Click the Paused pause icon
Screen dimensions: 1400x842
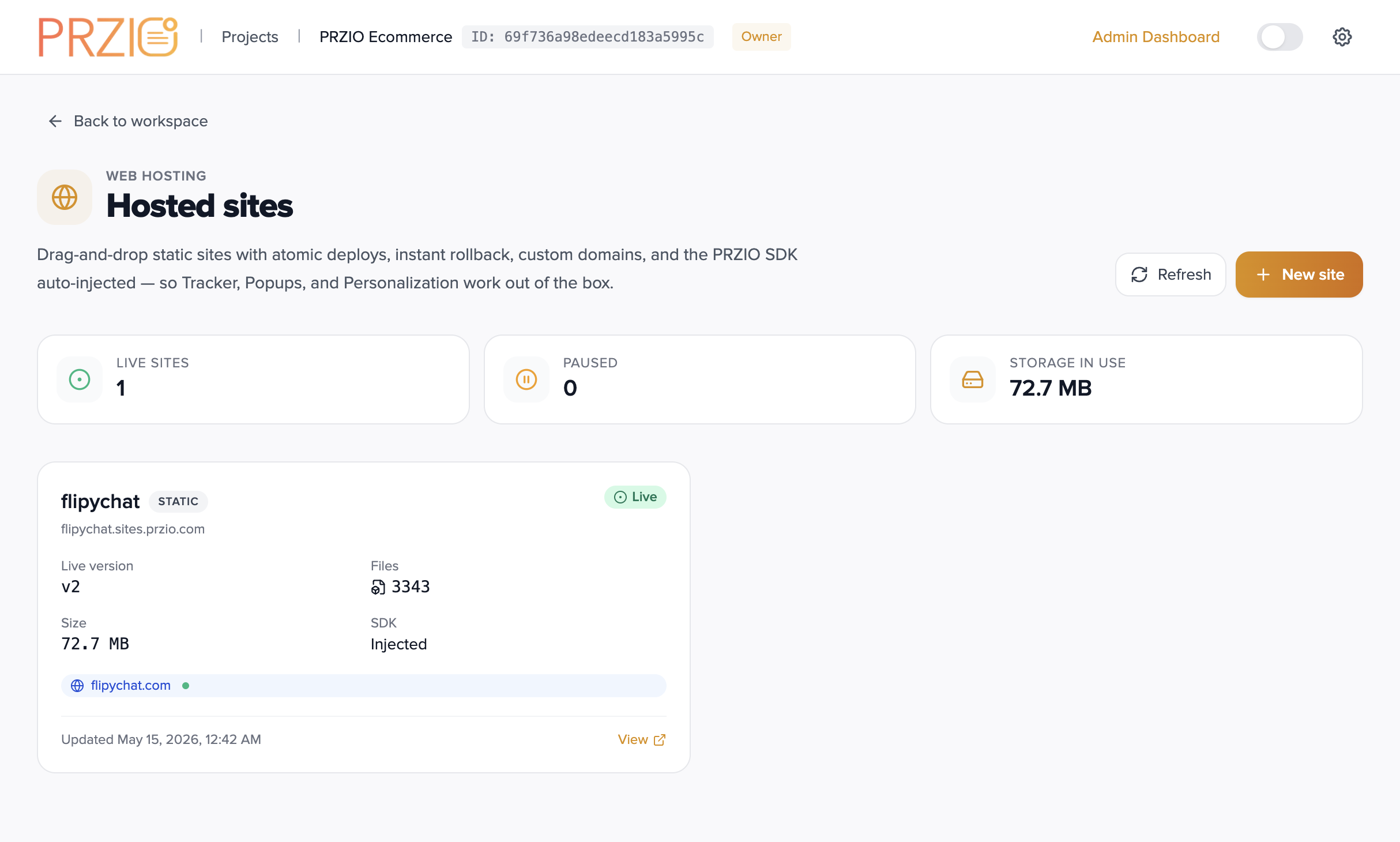[526, 379]
